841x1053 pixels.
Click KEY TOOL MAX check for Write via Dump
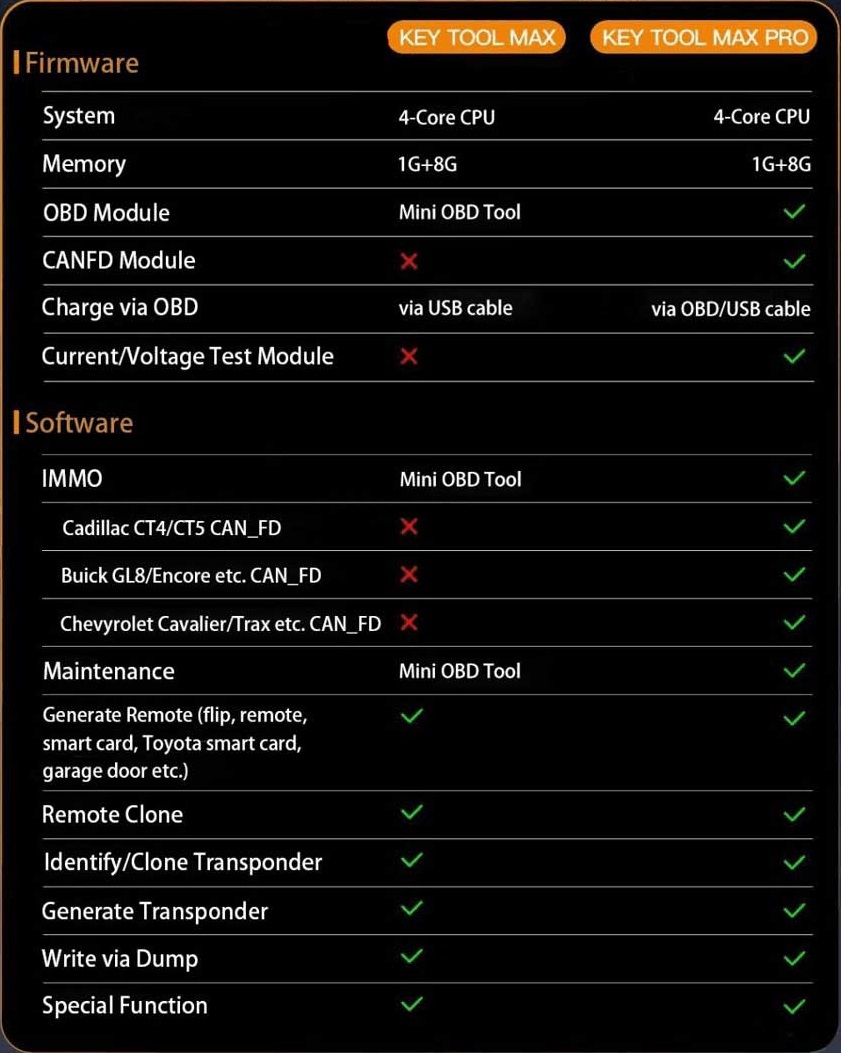tap(411, 957)
